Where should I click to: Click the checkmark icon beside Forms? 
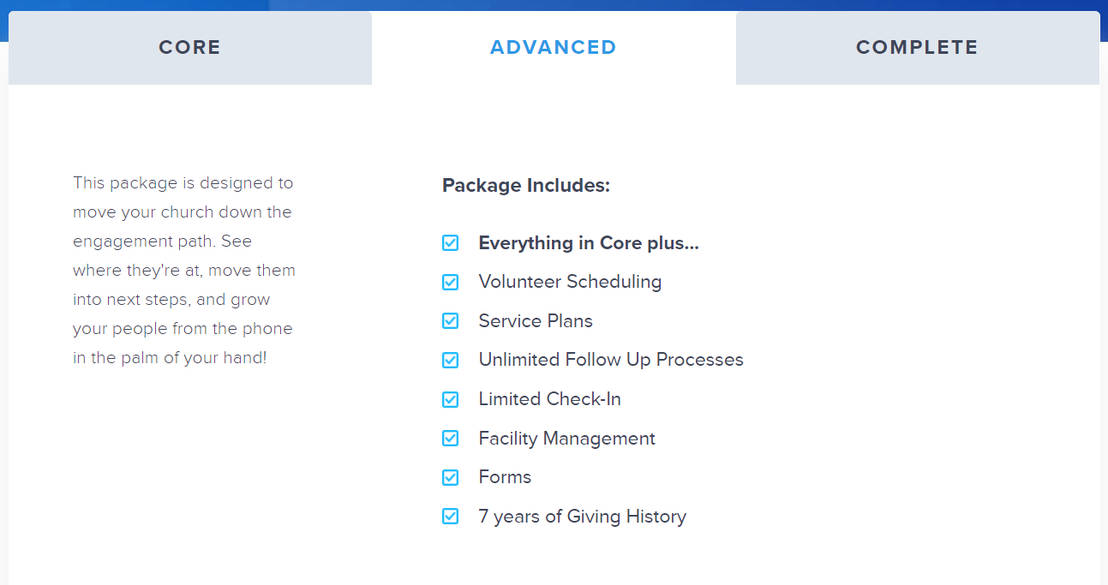(450, 477)
